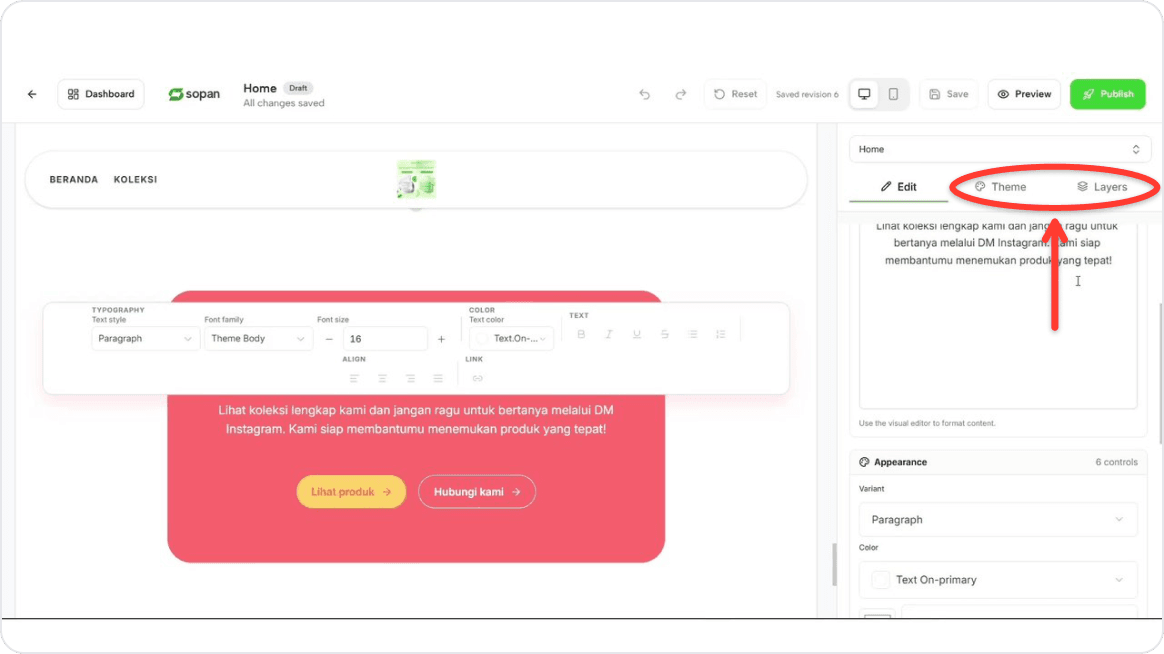Switch to the Layers tab
Viewport: 1164px width, 654px height.
coord(1102,187)
